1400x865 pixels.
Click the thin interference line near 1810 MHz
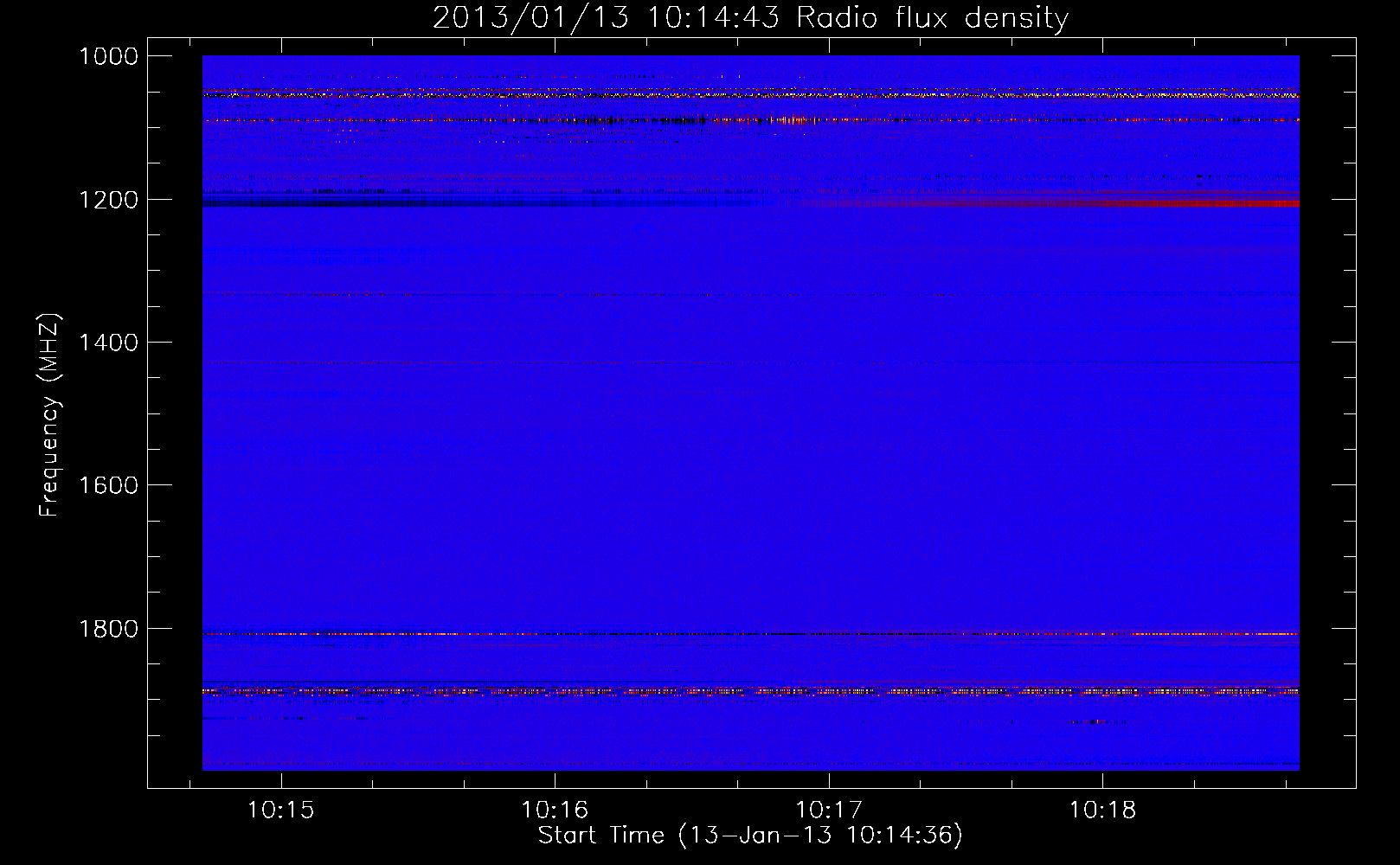tap(750, 634)
